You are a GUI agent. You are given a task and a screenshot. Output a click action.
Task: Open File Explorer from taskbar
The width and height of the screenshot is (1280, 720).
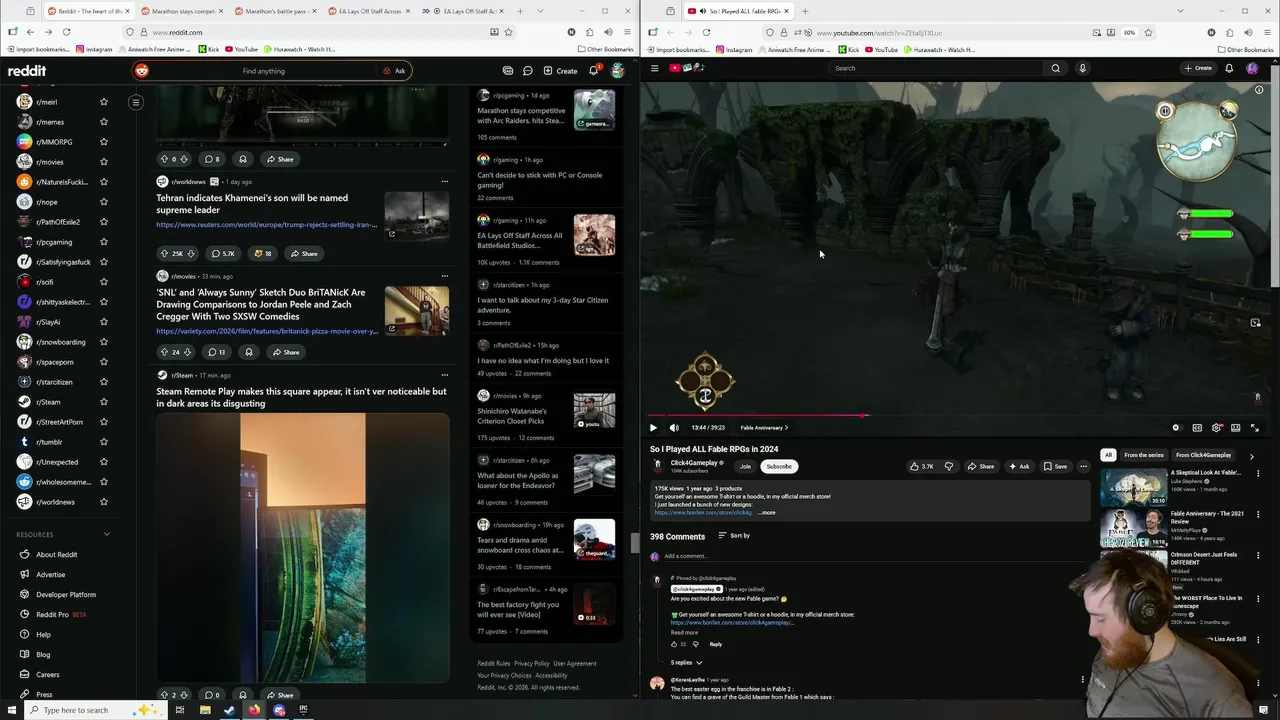(x=205, y=710)
